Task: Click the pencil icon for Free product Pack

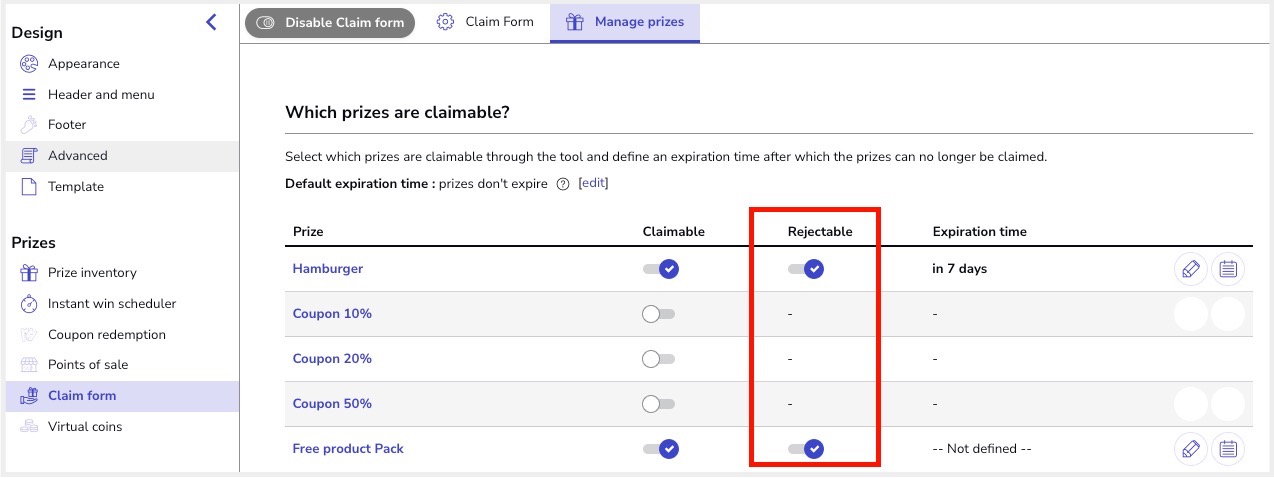Action: point(1190,449)
